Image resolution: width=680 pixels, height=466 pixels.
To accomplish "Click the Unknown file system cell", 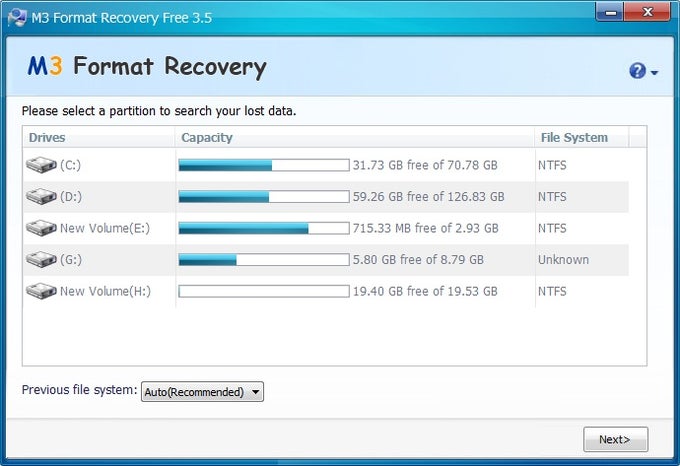I will point(563,260).
